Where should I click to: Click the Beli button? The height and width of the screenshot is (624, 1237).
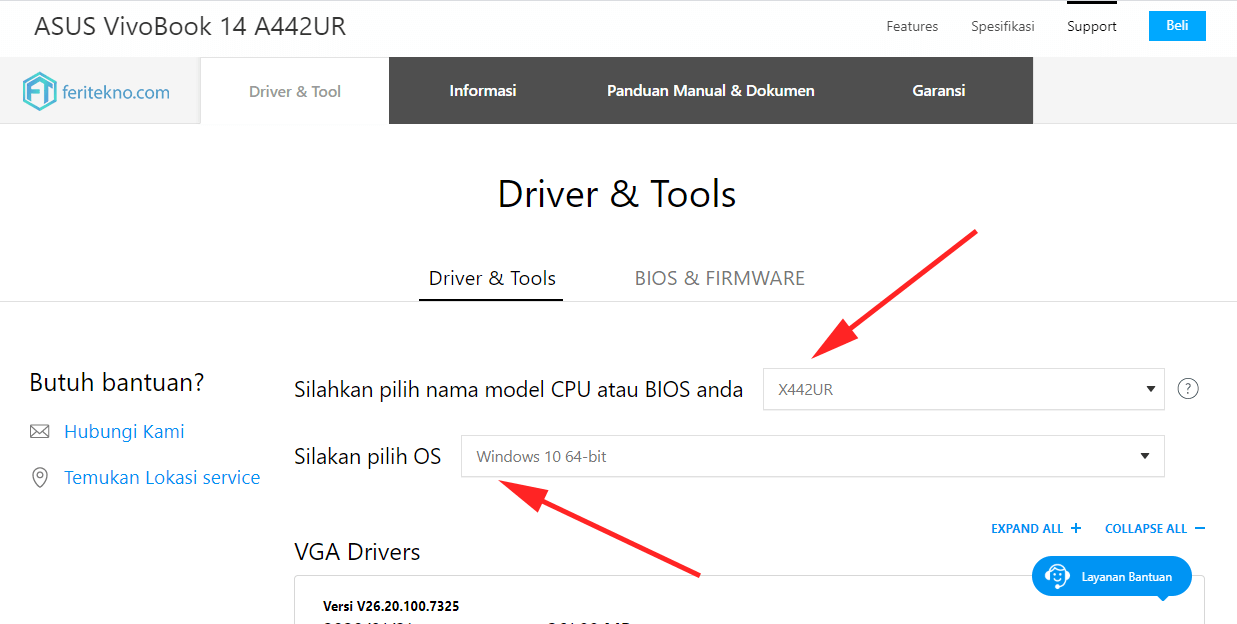point(1177,26)
